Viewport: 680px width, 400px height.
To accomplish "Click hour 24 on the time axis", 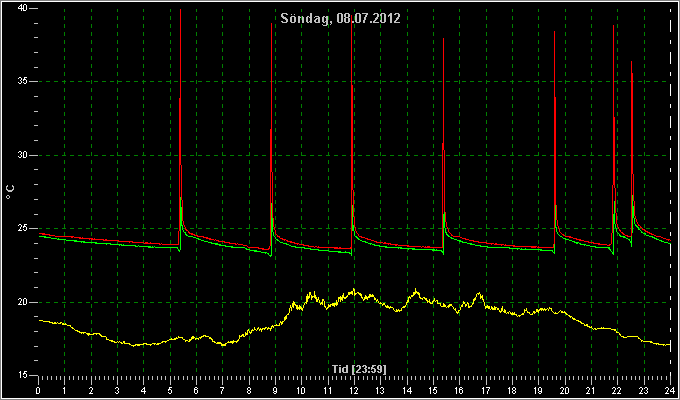I will click(x=670, y=391).
